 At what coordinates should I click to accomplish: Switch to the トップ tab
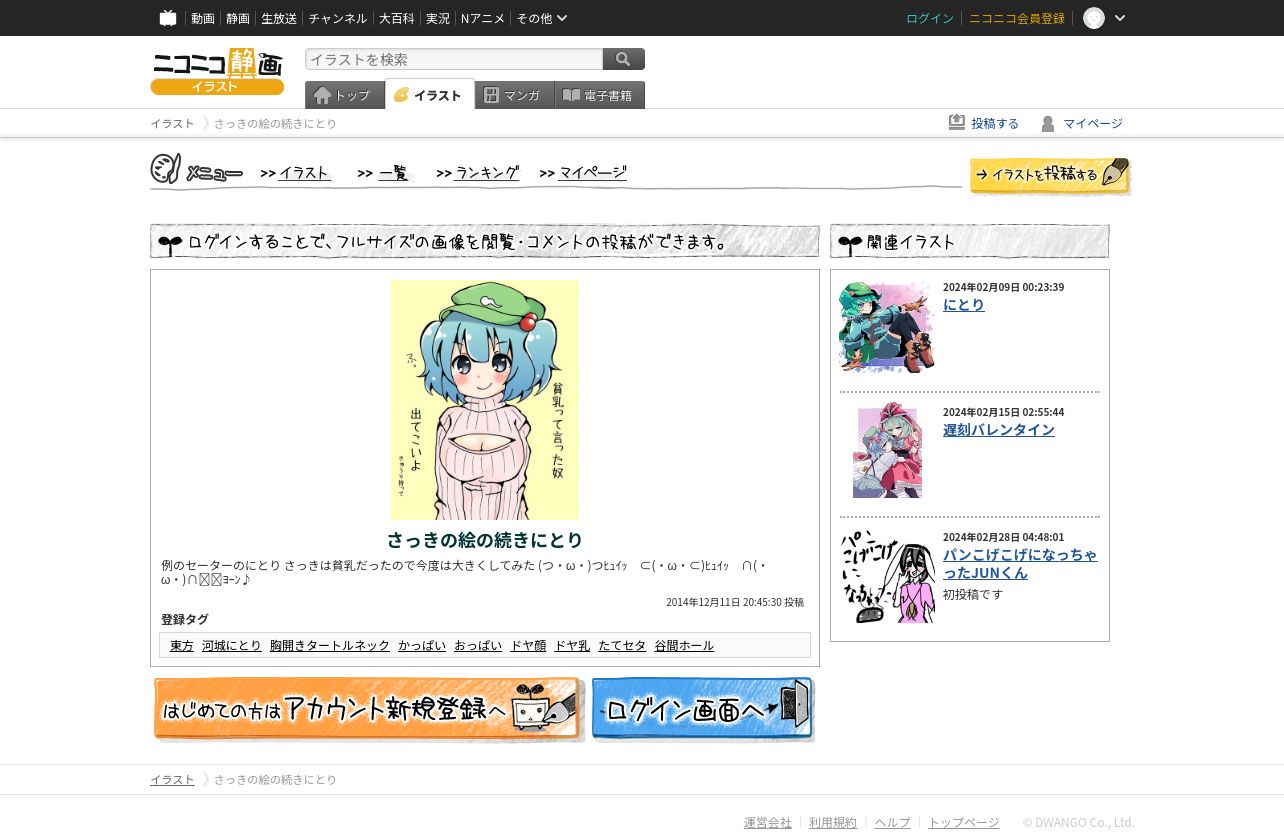coord(344,95)
